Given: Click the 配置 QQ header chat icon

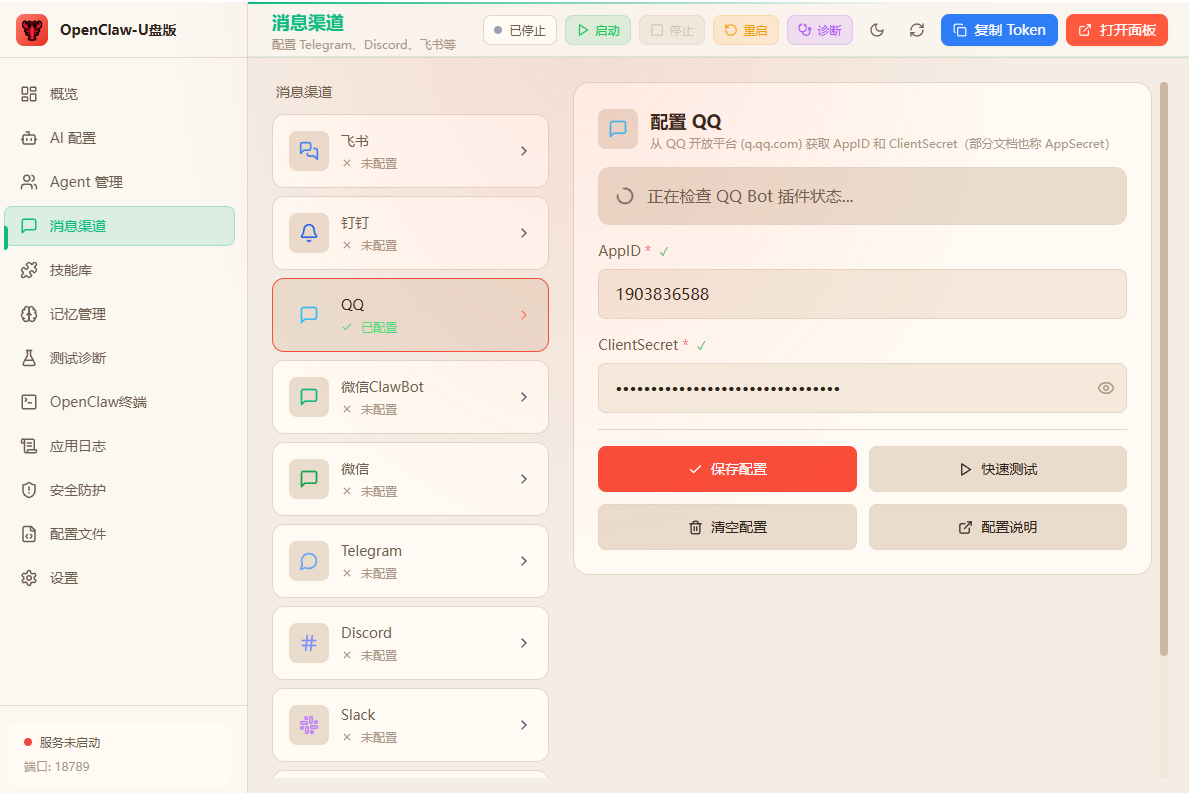Looking at the screenshot, I should click(x=618, y=129).
